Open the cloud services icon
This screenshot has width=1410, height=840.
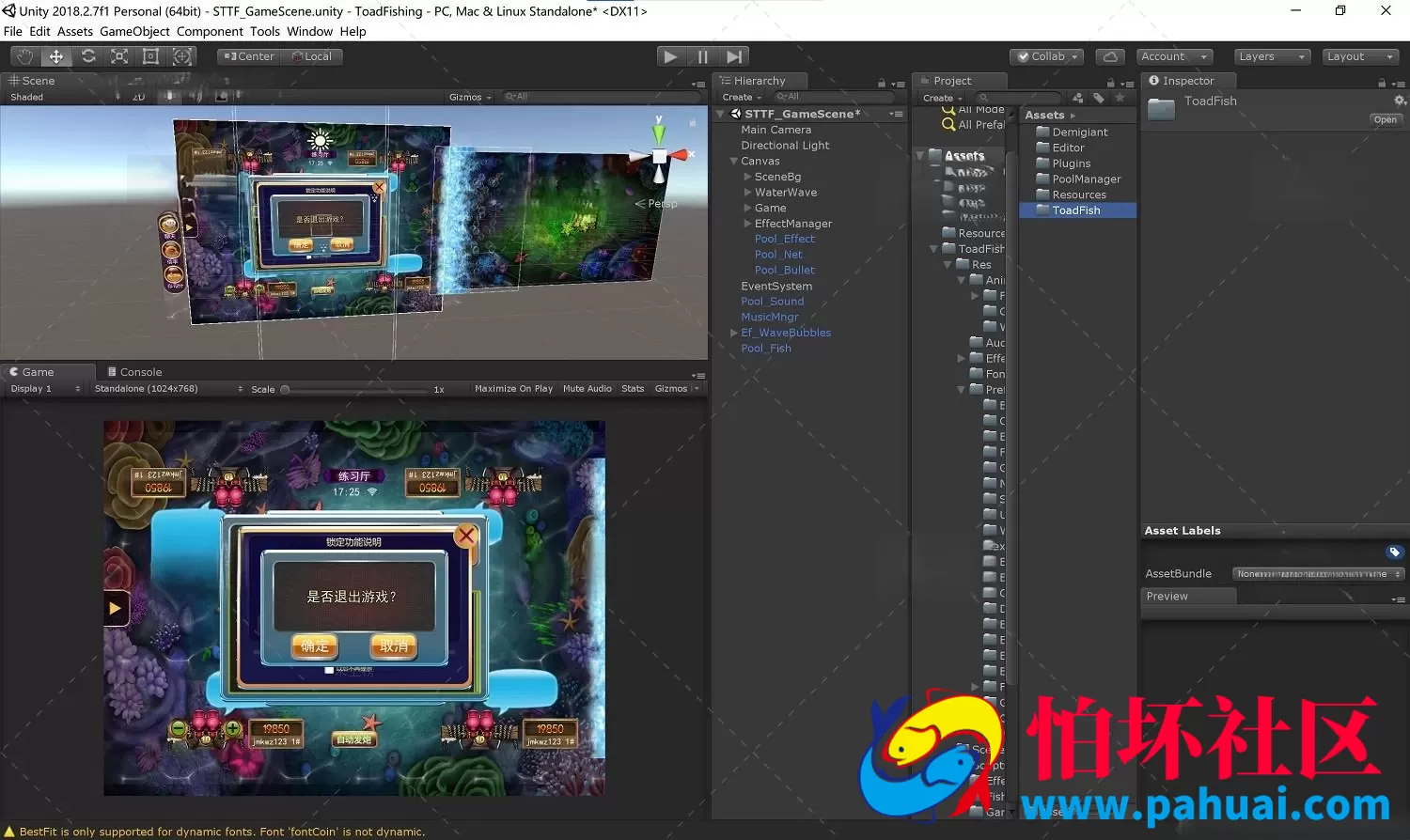(x=1110, y=56)
